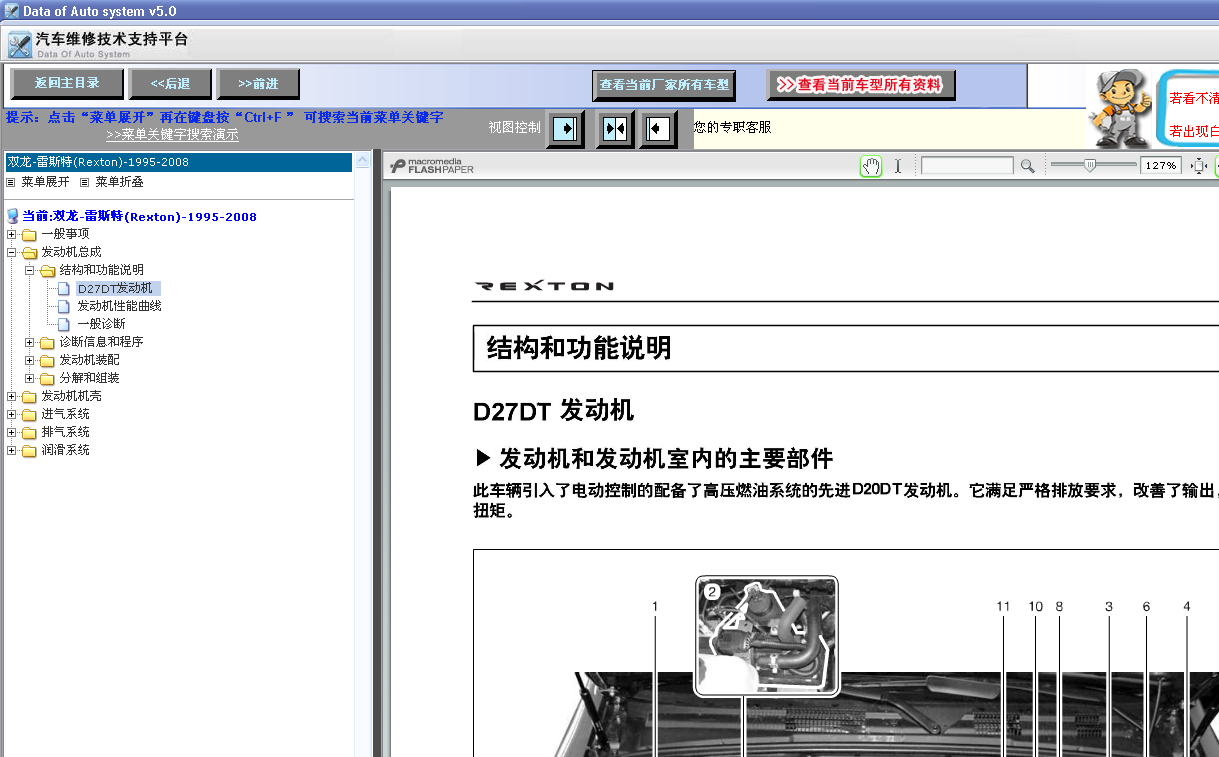The image size is (1219, 757).
Task: Click the tree panel scroll-up arrow
Action: [x=363, y=160]
